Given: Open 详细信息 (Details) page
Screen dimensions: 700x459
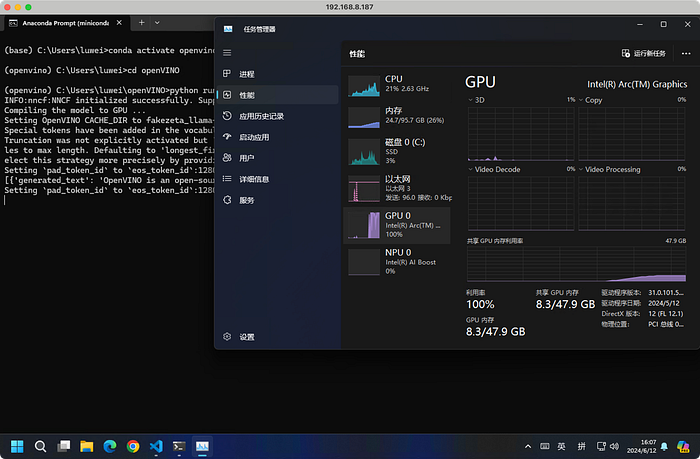Looking at the screenshot, I should click(x=277, y=179).
